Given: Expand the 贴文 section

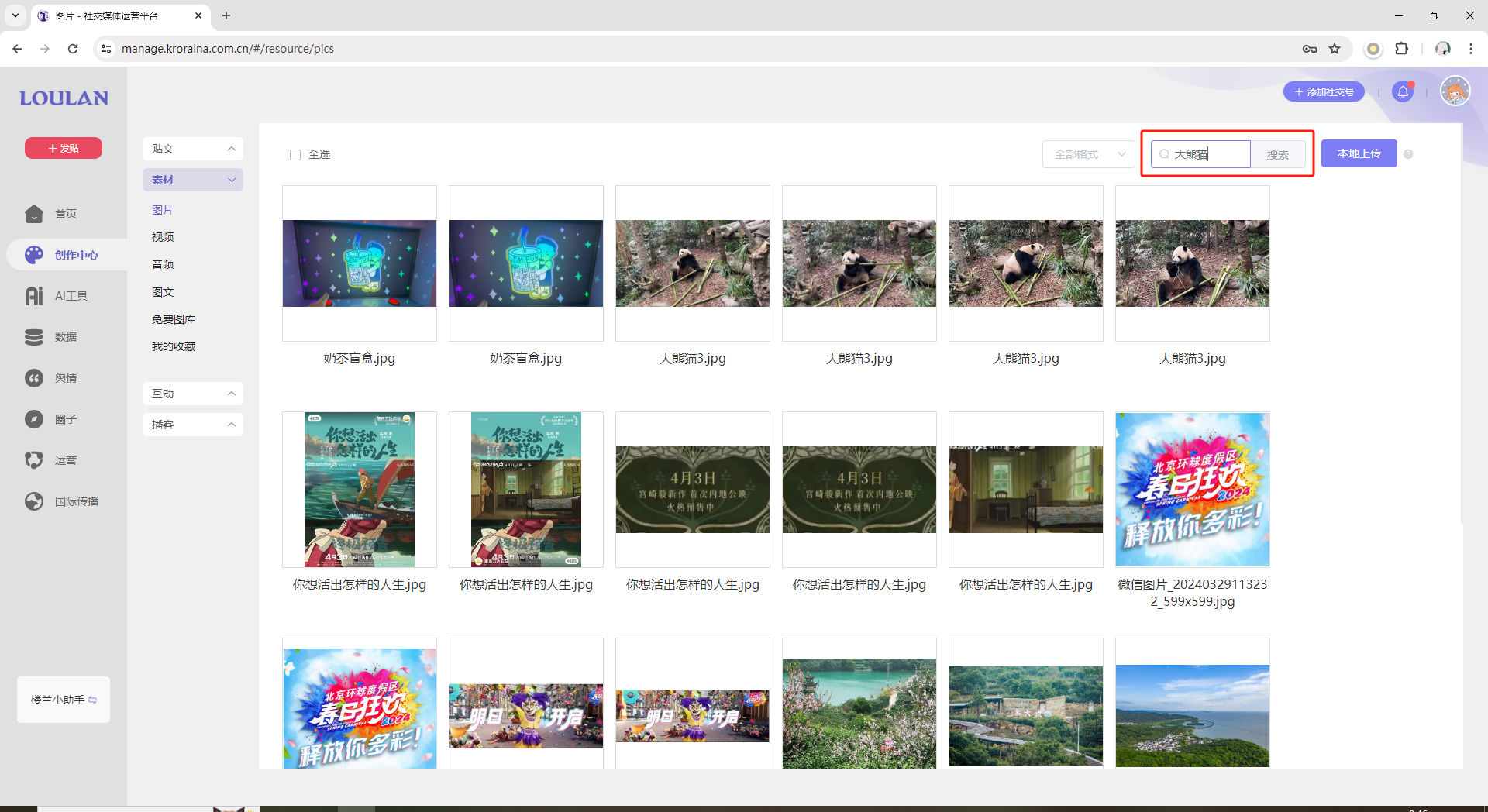Looking at the screenshot, I should [193, 149].
